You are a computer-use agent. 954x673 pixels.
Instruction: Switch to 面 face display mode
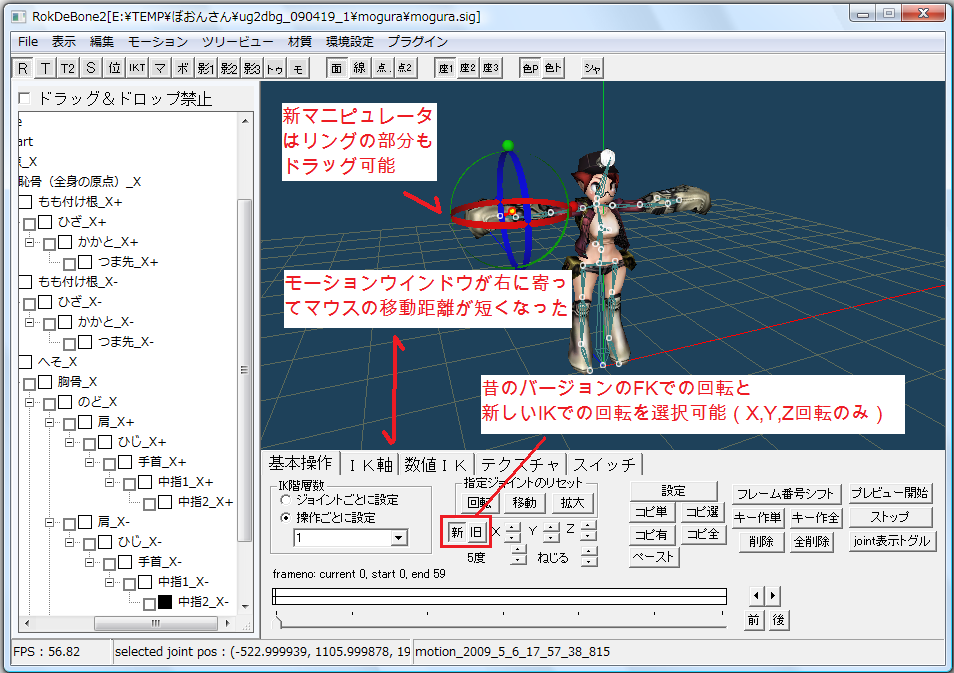pos(336,68)
